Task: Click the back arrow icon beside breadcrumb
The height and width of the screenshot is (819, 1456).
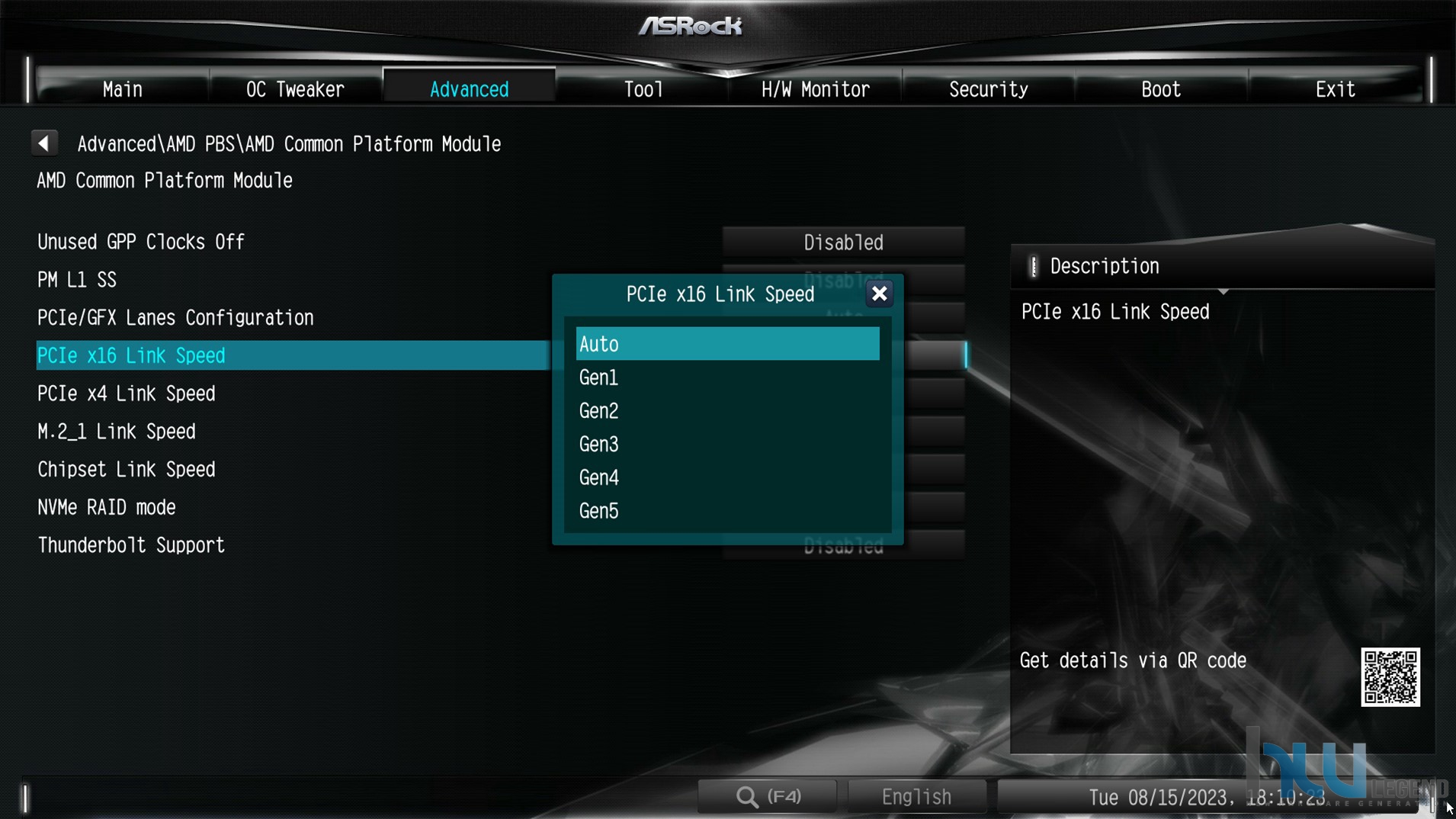Action: [x=44, y=143]
